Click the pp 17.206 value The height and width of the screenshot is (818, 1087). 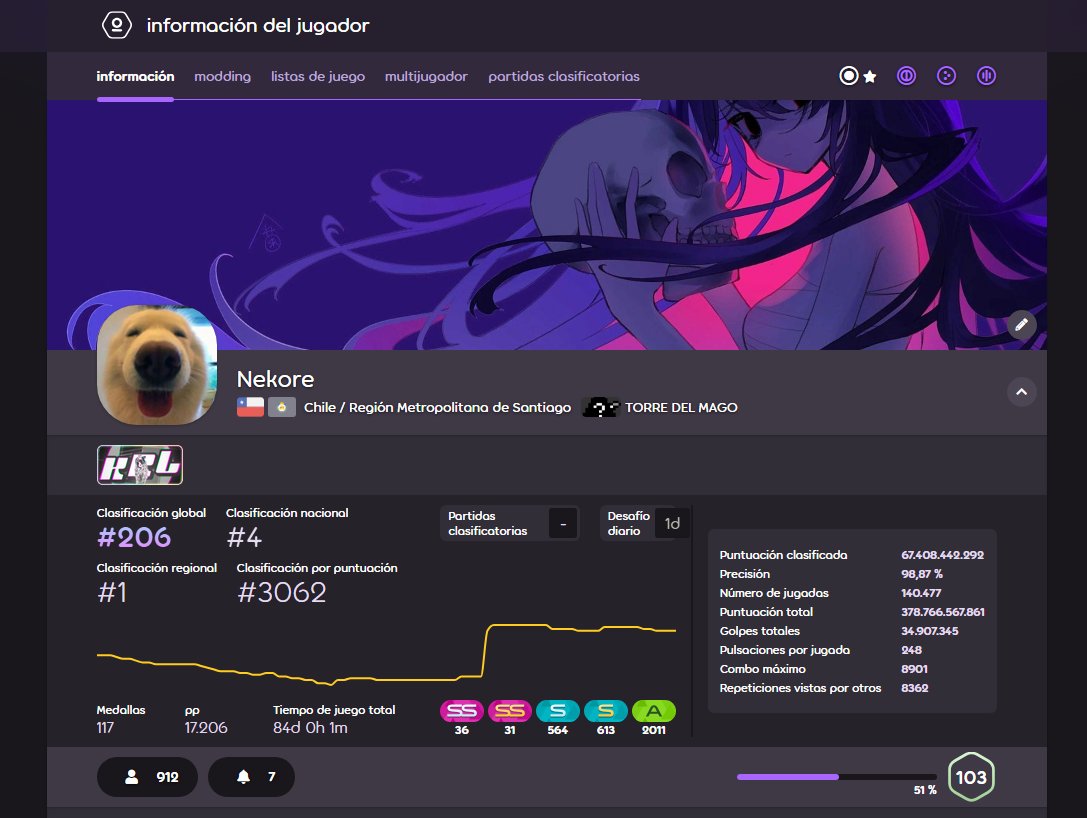(206, 728)
